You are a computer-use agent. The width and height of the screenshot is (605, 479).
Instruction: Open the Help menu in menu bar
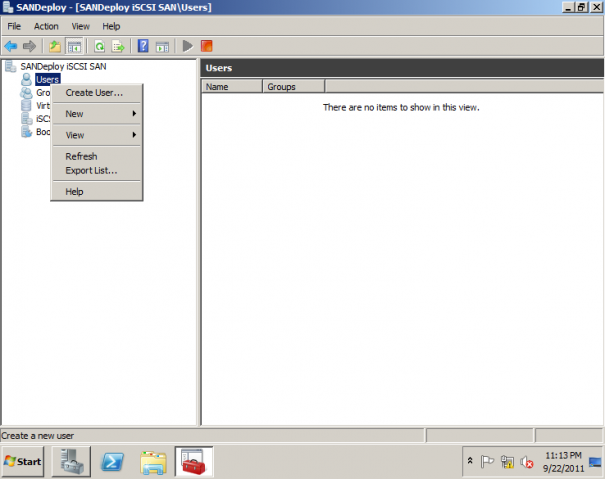tap(111, 26)
